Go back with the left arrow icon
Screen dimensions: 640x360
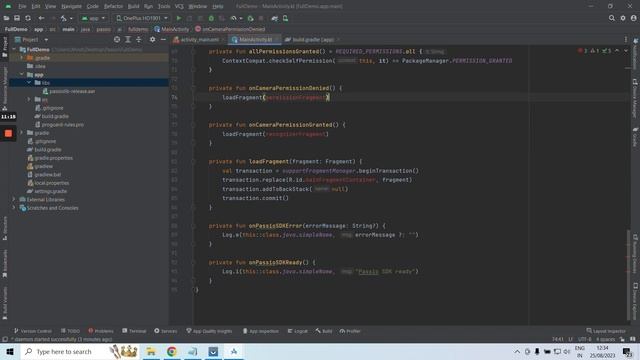(x=41, y=18)
